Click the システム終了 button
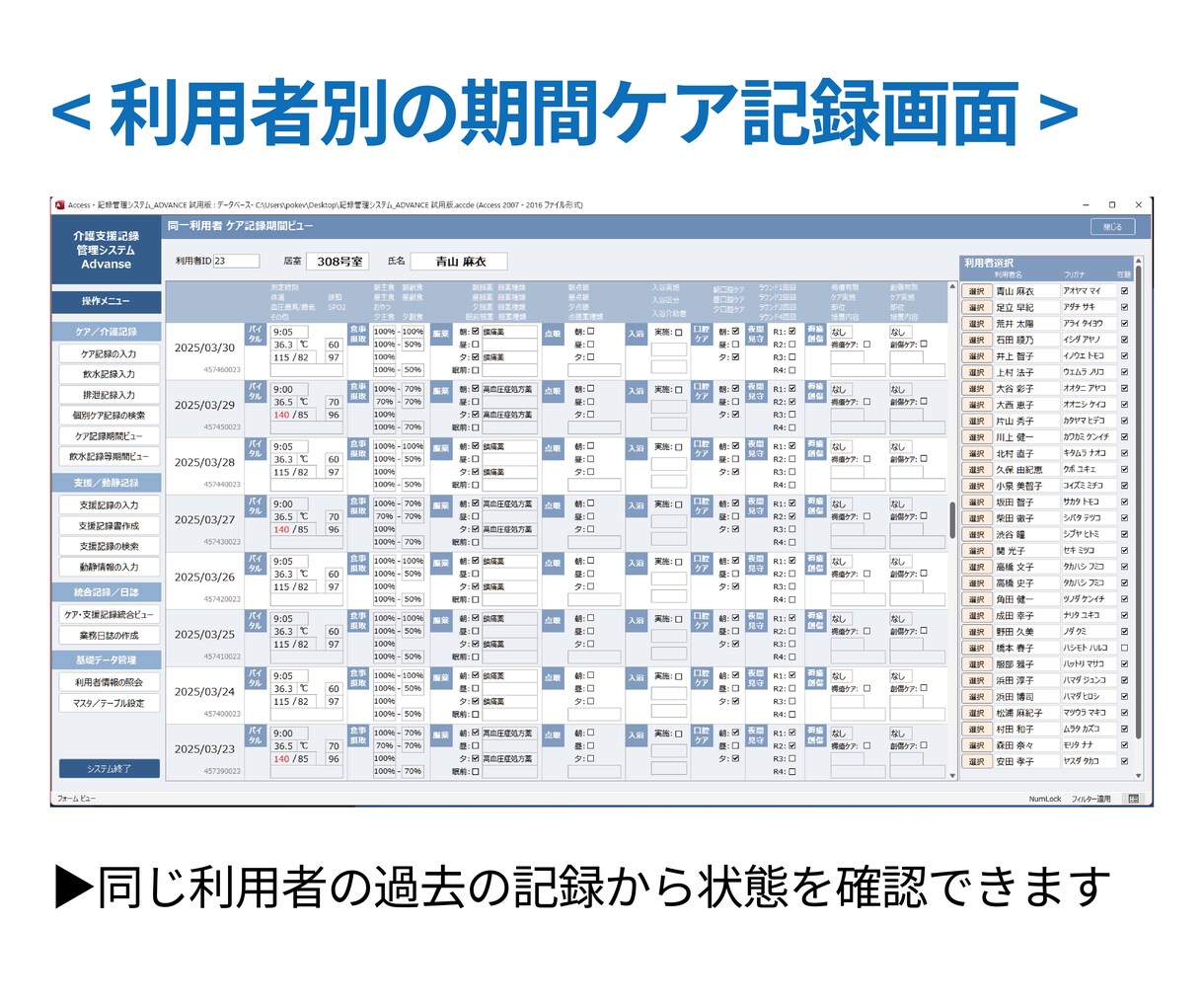 pyautogui.click(x=109, y=768)
